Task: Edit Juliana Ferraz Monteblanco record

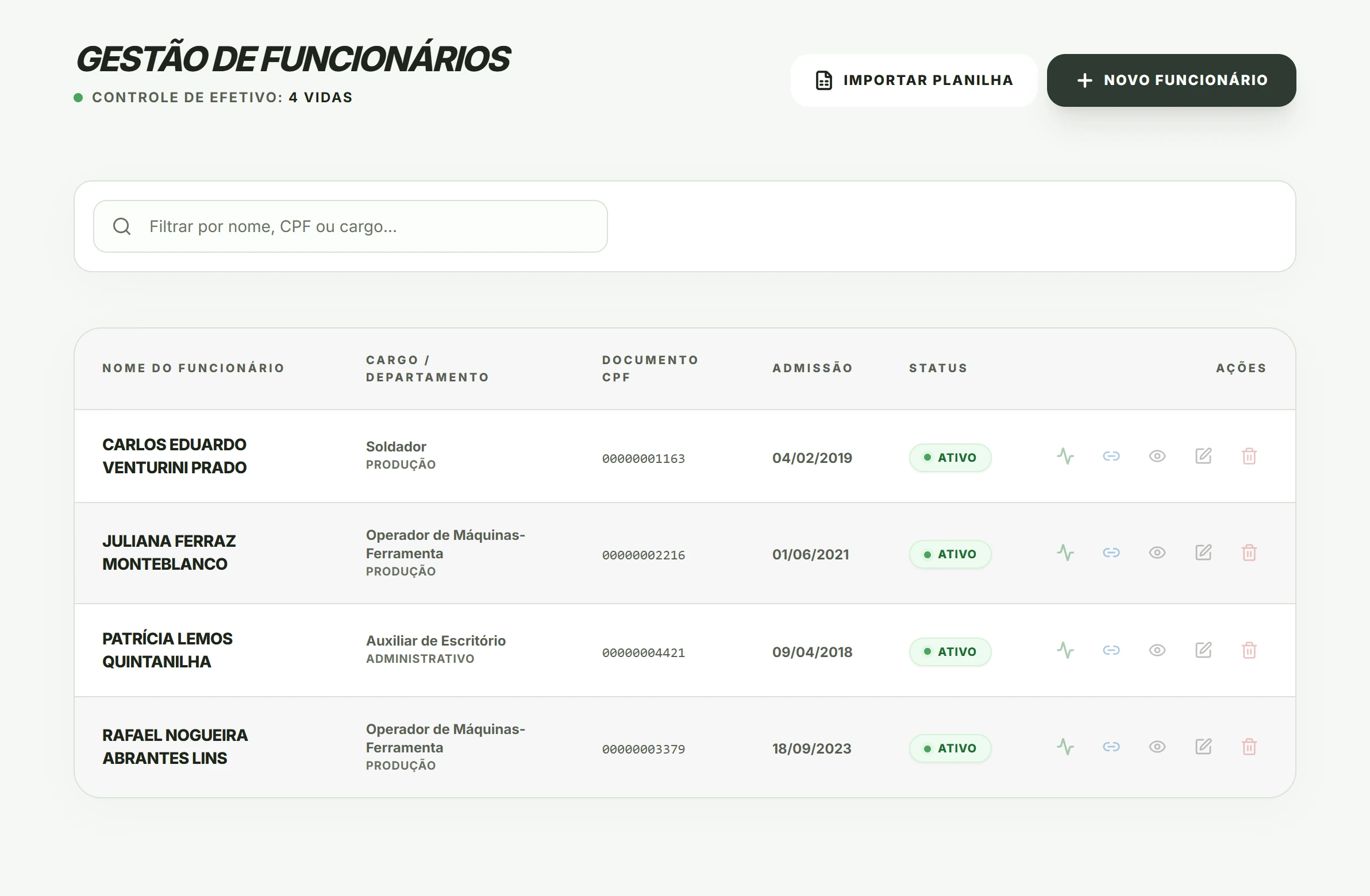Action: tap(1203, 553)
